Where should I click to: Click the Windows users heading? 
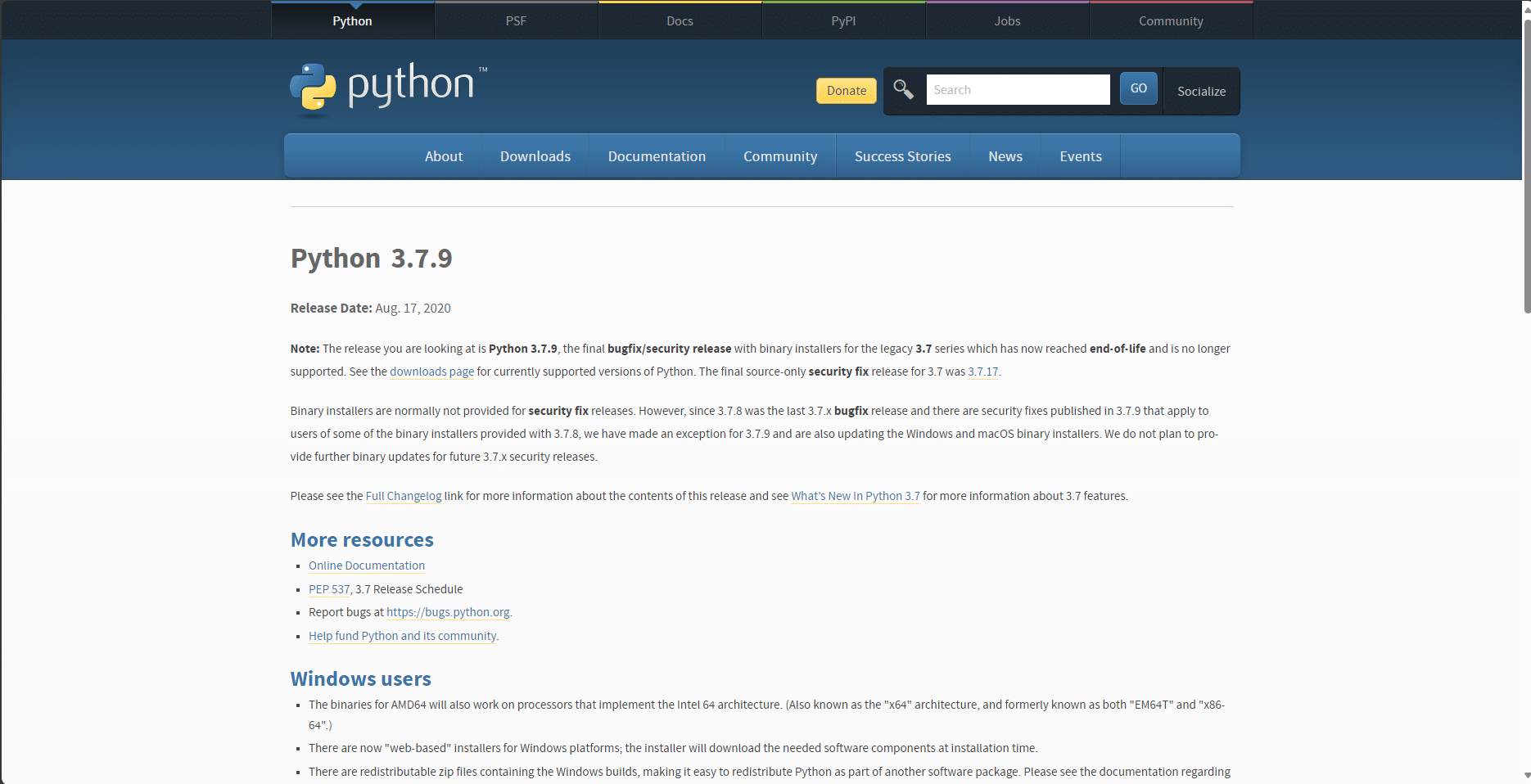click(361, 679)
